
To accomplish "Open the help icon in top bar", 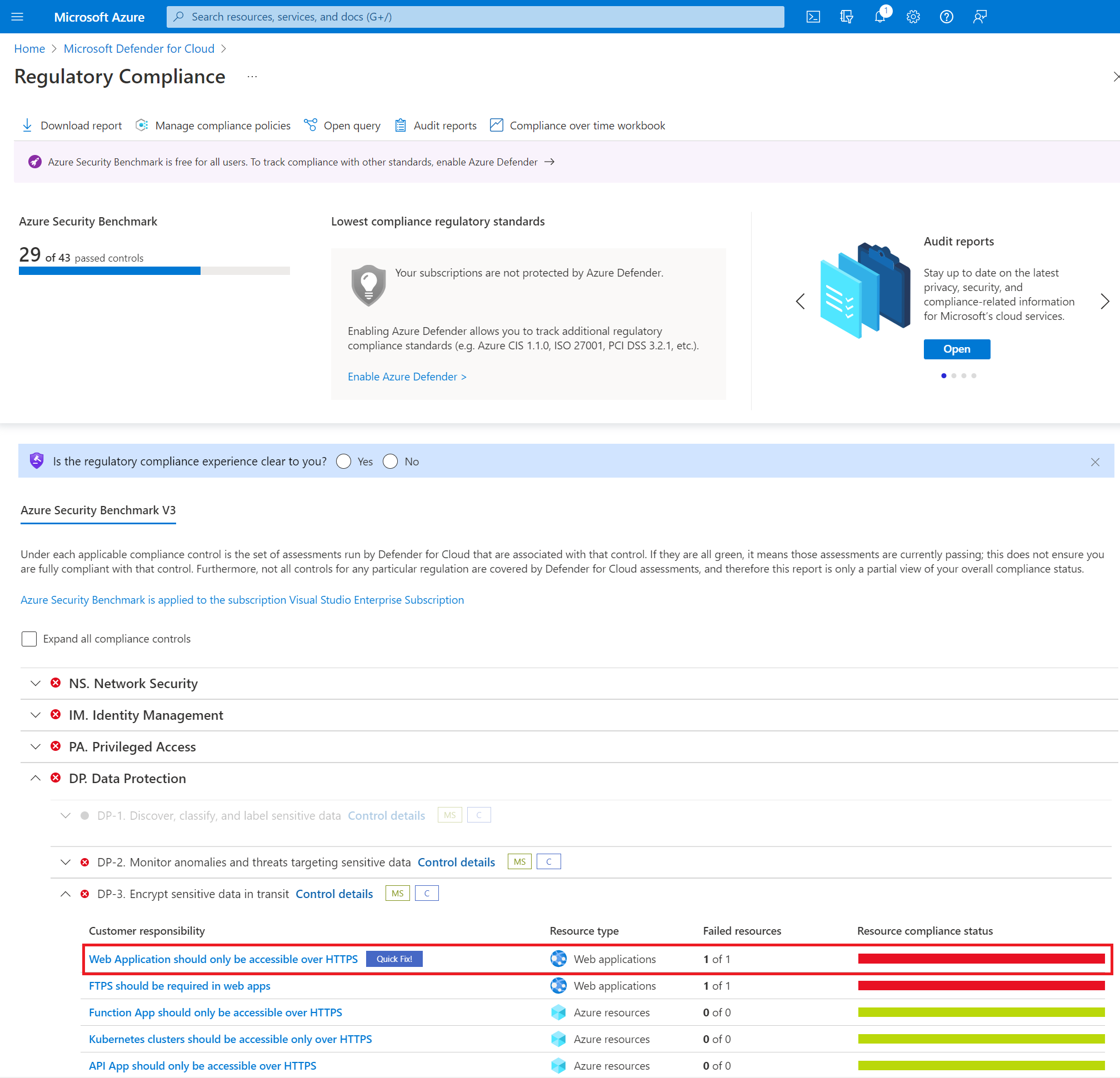I will 946,16.
